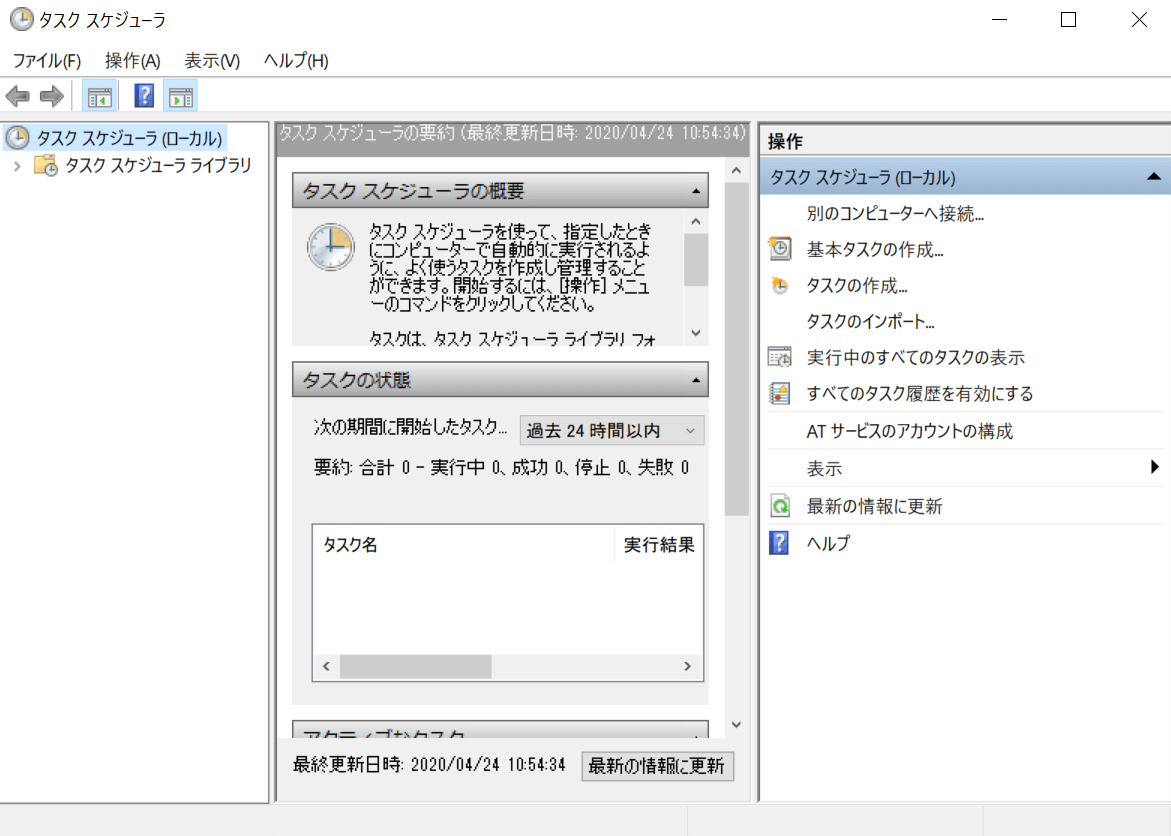
Task: Click the 基本タスクの作成 icon
Action: coord(780,249)
